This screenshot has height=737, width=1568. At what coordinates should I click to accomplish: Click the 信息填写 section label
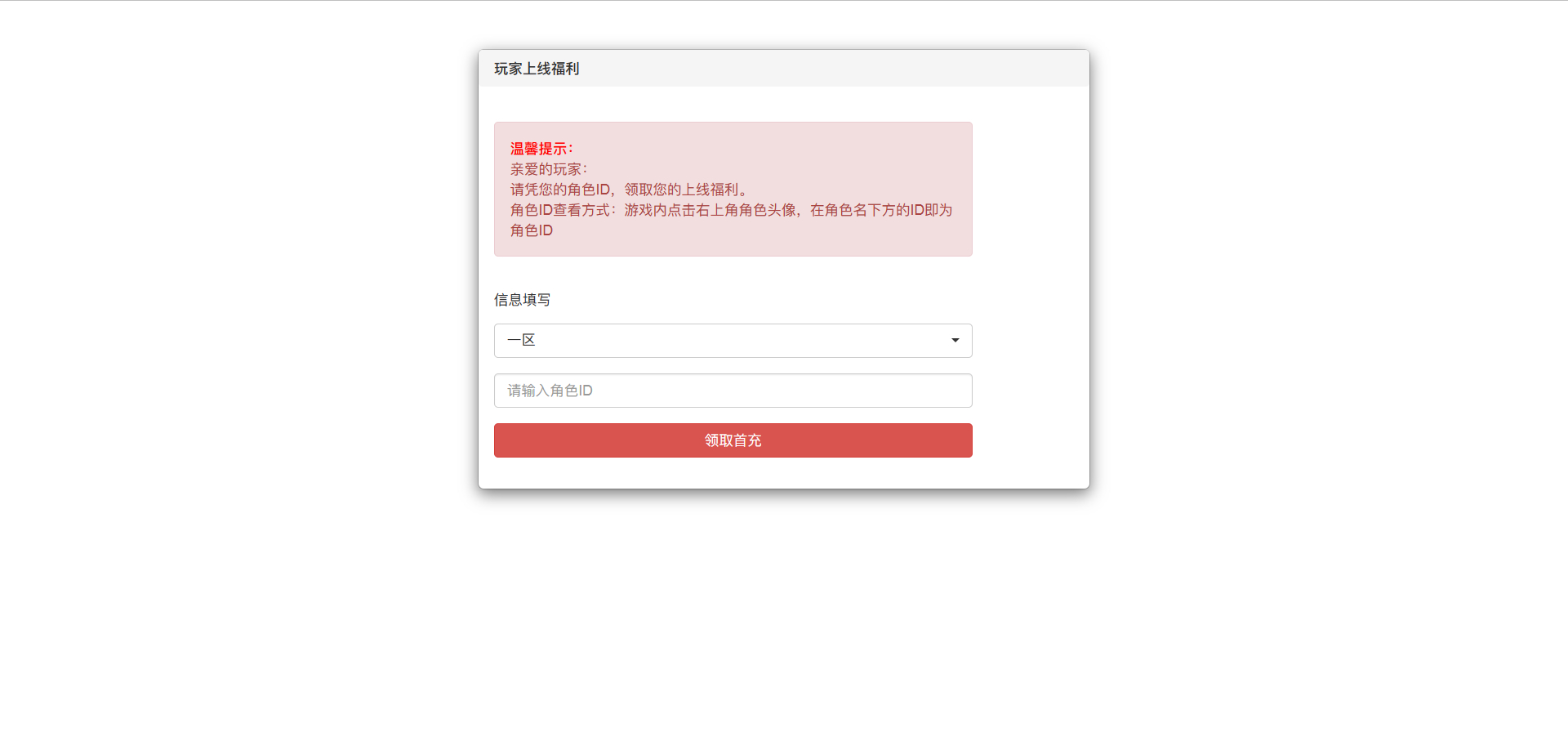(522, 300)
